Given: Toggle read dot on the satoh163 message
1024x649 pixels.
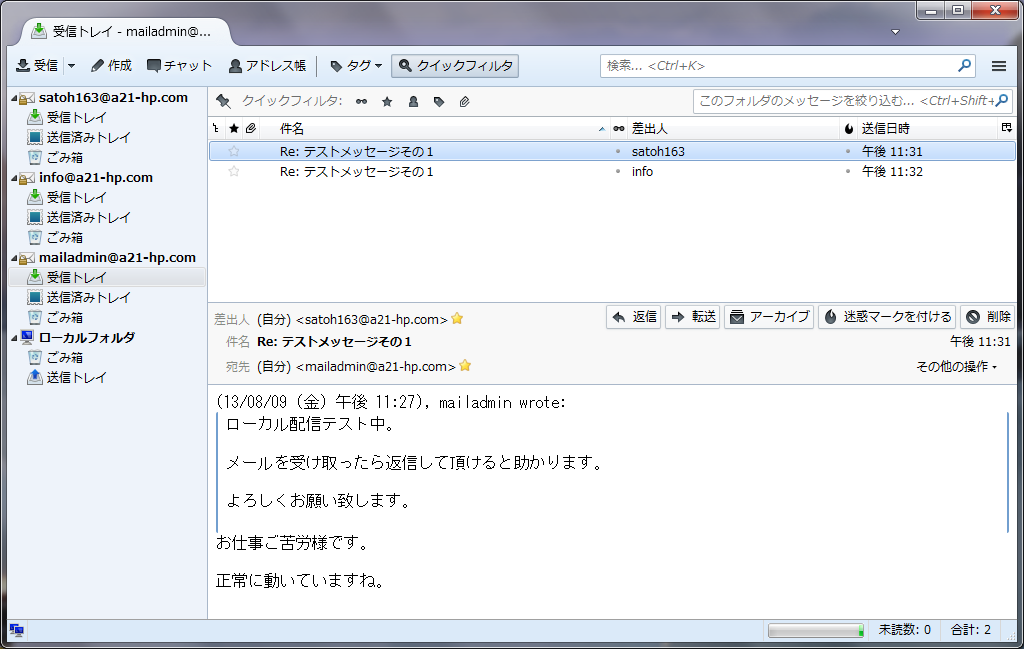Looking at the screenshot, I should point(618,151).
